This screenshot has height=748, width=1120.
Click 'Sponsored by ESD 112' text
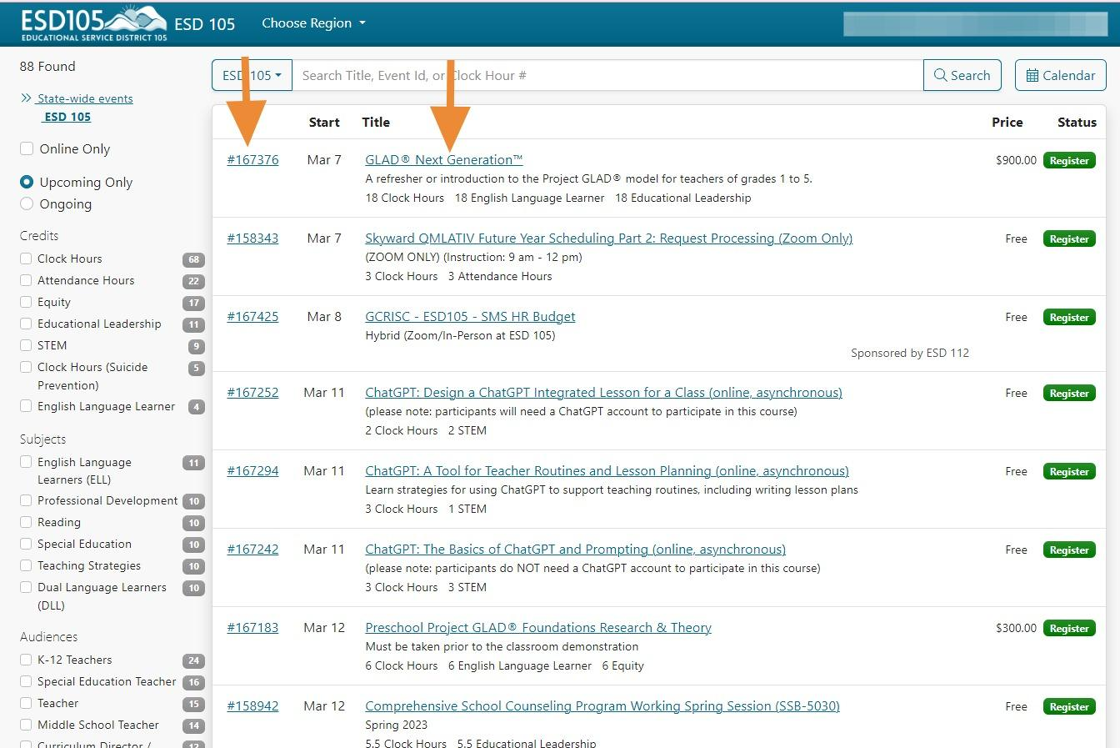point(910,353)
